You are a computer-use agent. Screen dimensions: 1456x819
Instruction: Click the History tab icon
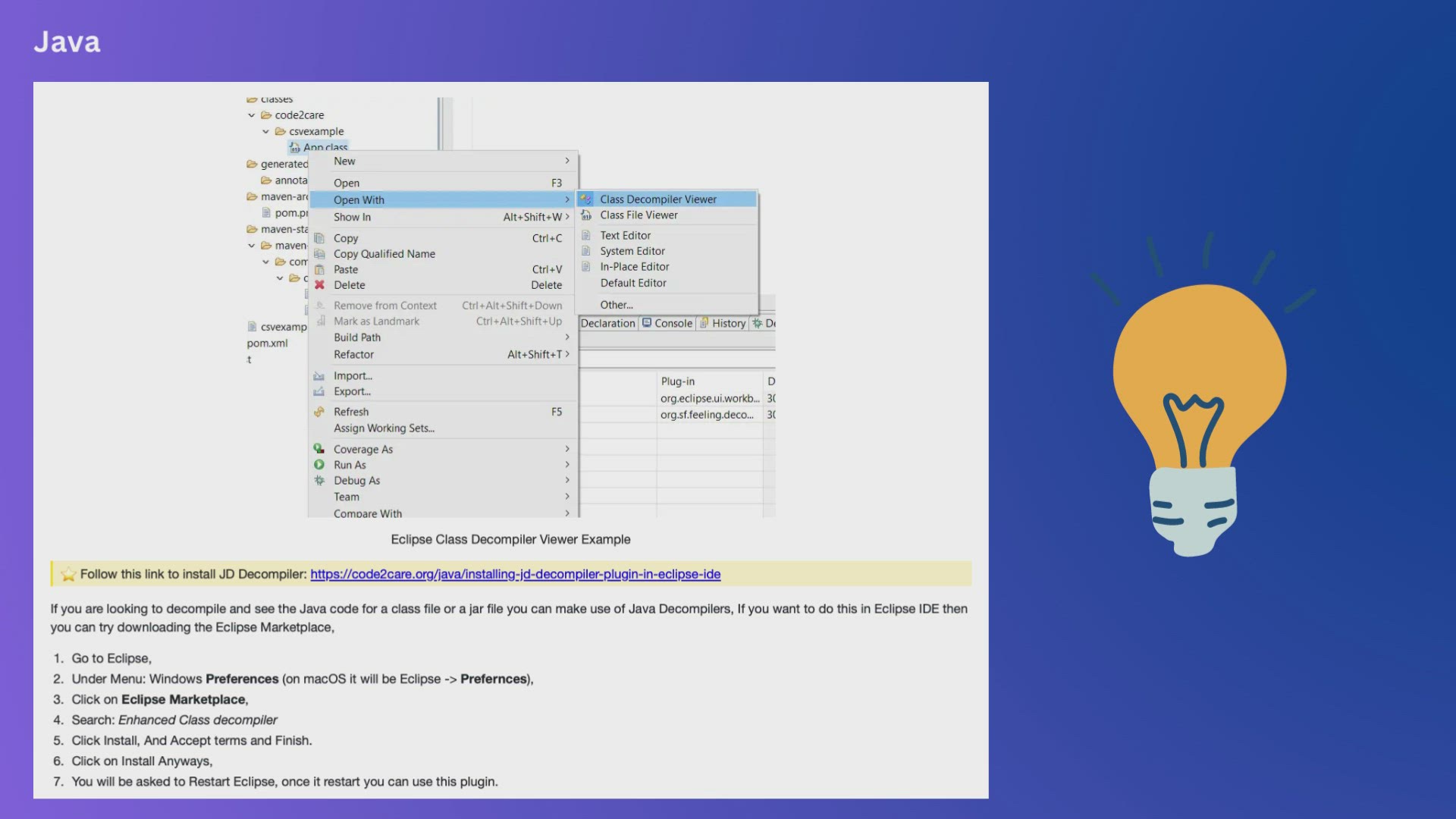click(704, 323)
